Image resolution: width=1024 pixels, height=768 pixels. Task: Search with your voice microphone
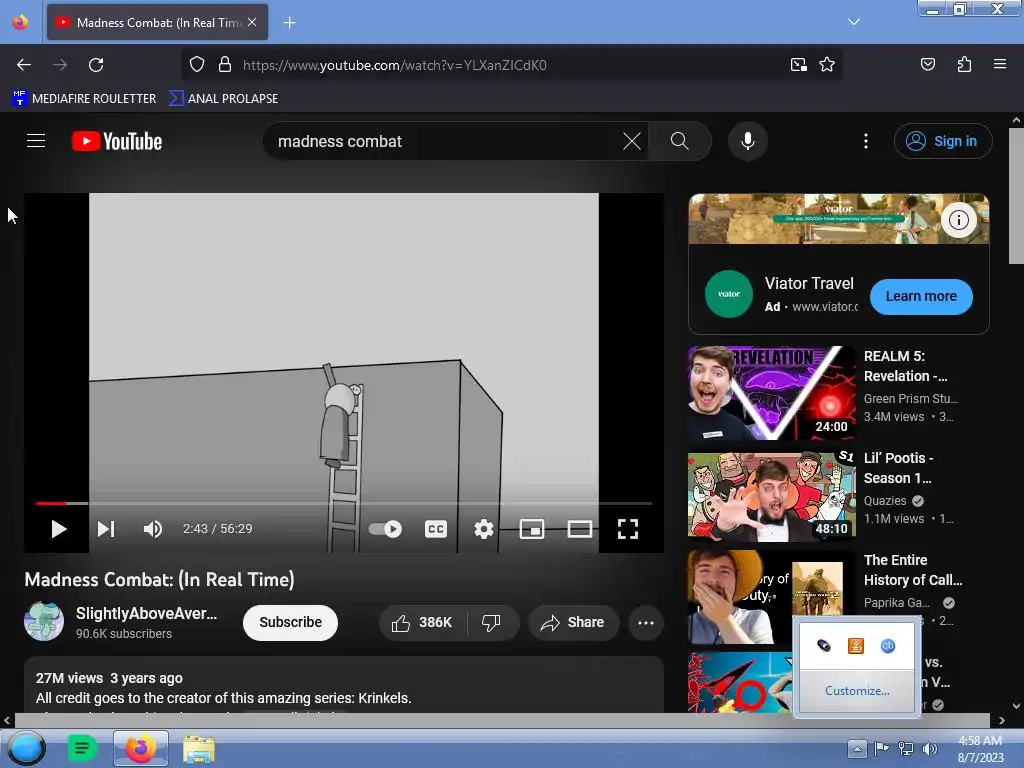tap(748, 141)
